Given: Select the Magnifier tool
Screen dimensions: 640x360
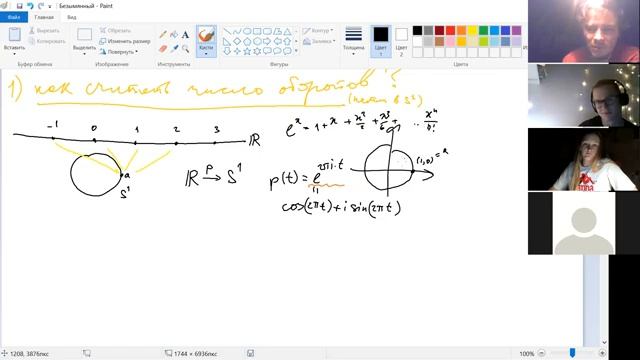Looking at the screenshot, I should 185,49.
